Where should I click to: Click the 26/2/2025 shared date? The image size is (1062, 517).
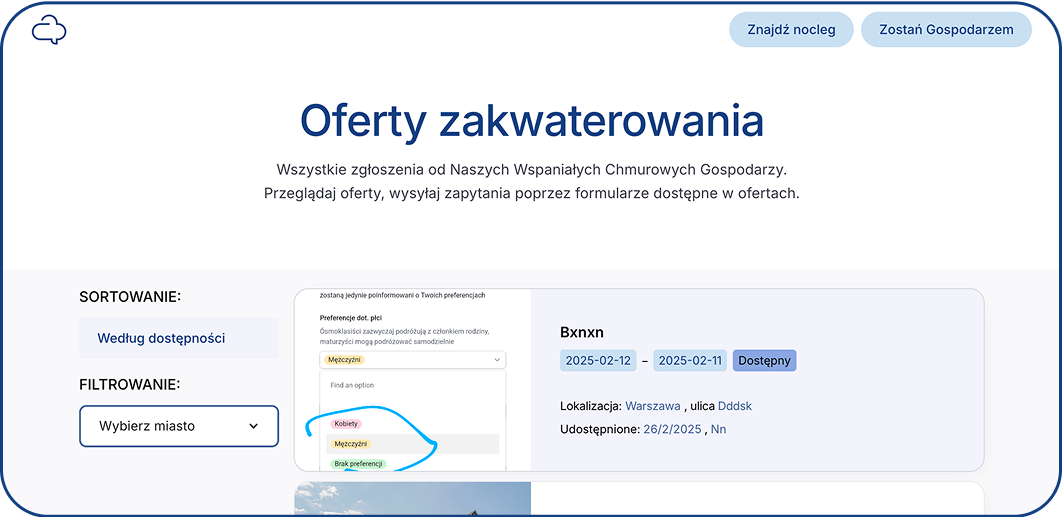(x=674, y=429)
